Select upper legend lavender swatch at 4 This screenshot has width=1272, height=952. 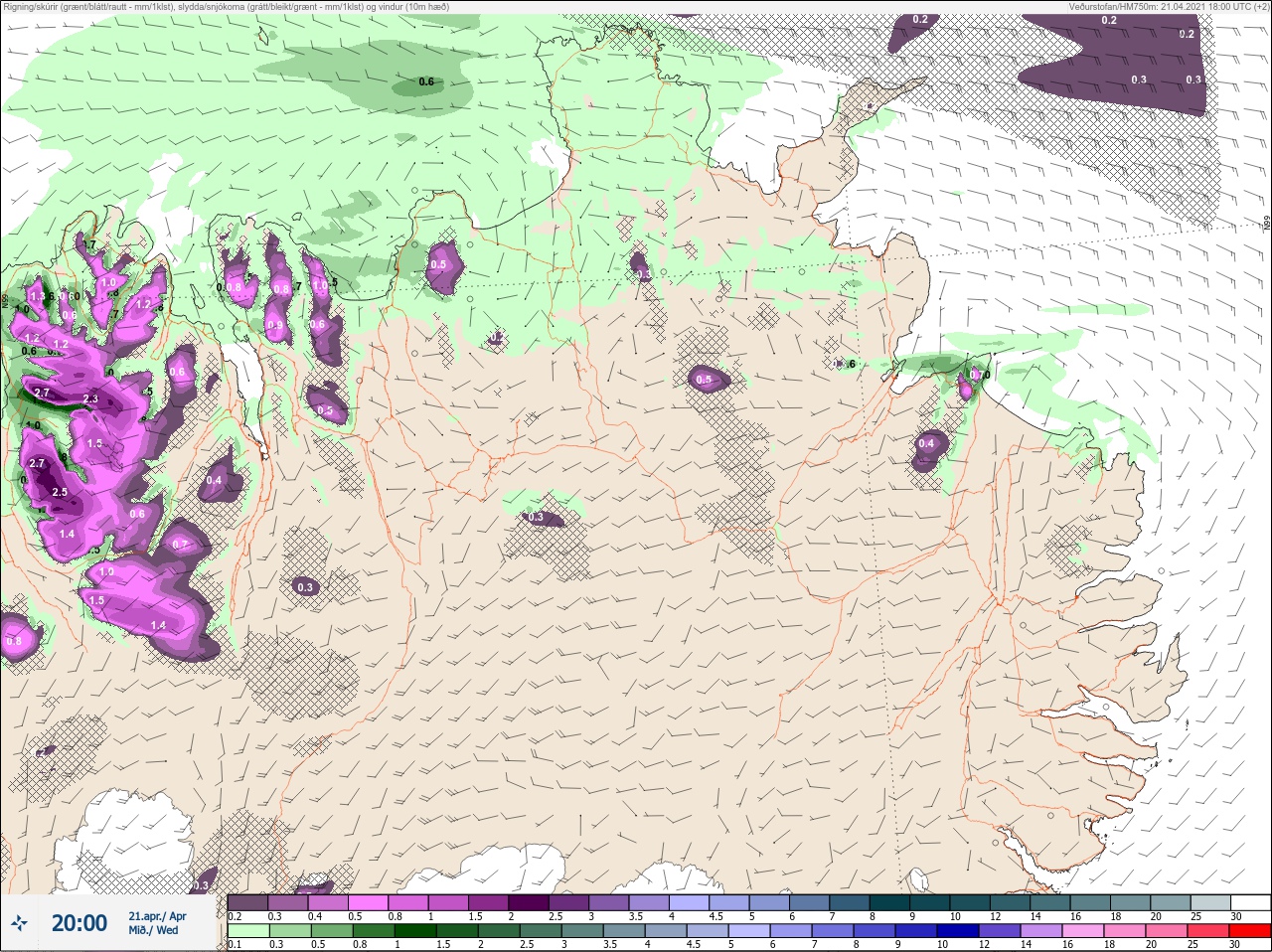click(x=689, y=902)
